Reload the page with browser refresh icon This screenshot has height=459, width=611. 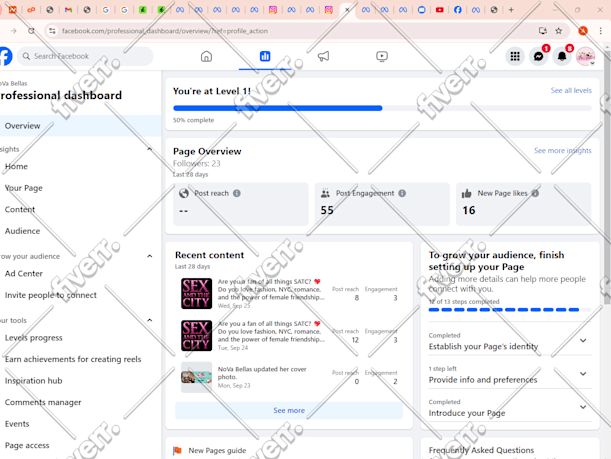pos(31,31)
